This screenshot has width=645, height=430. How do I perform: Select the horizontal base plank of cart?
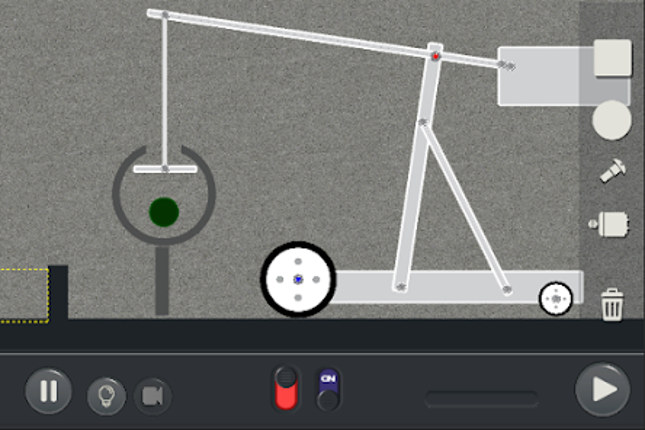[x=457, y=287]
